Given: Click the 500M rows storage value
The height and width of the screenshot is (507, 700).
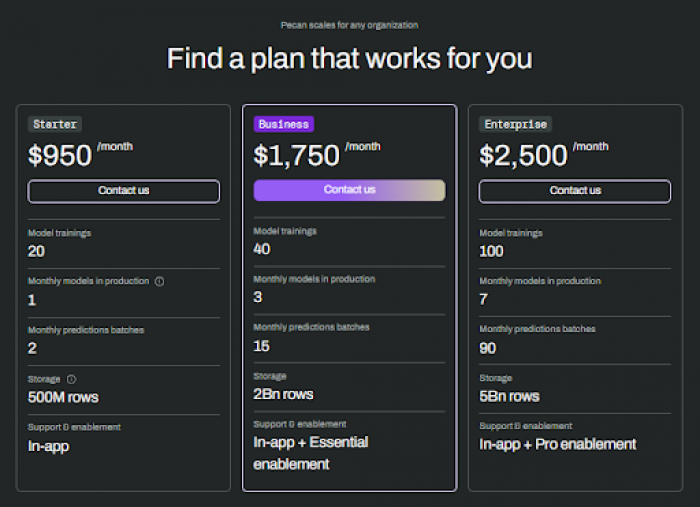Looking at the screenshot, I should point(63,397).
